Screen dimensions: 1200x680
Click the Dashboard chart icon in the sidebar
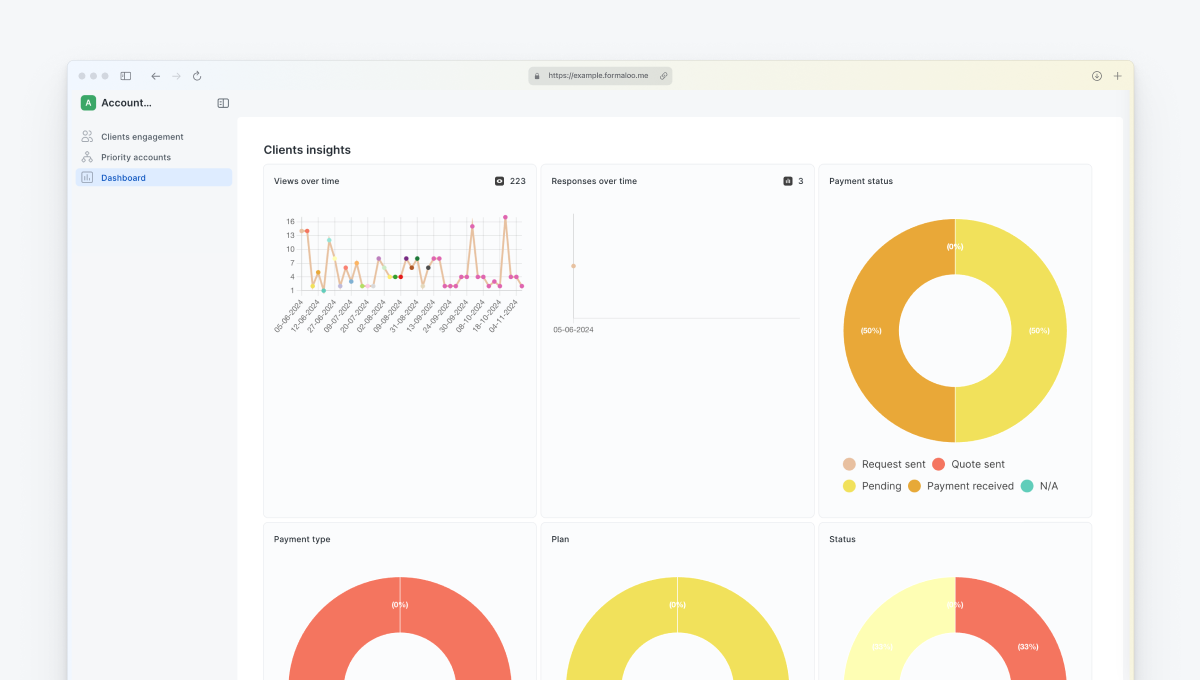[x=87, y=178]
